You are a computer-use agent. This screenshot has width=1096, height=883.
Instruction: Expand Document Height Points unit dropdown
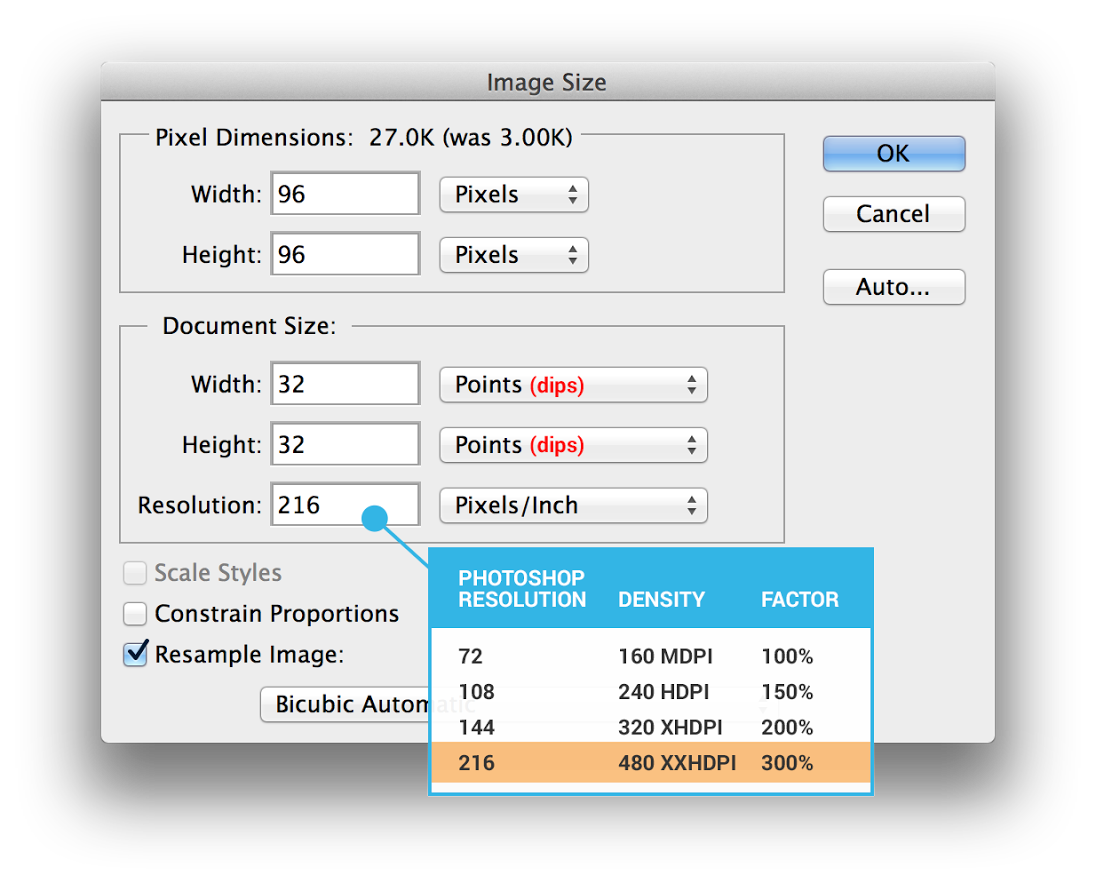(573, 445)
